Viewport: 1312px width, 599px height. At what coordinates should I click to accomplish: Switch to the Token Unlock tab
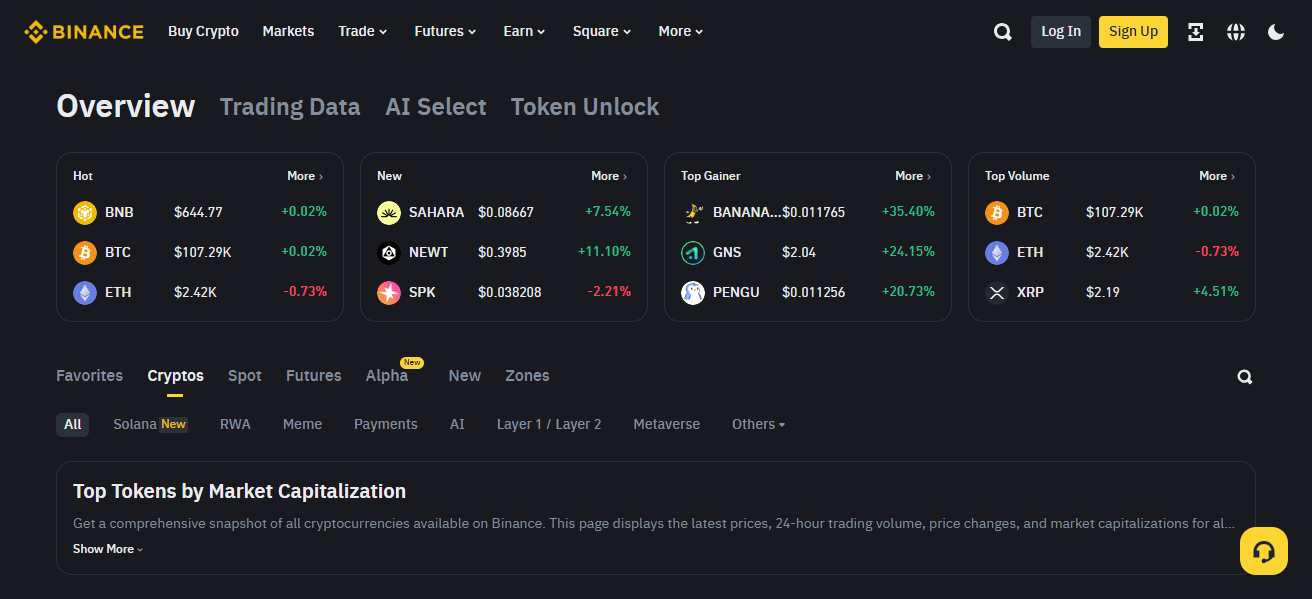[585, 107]
